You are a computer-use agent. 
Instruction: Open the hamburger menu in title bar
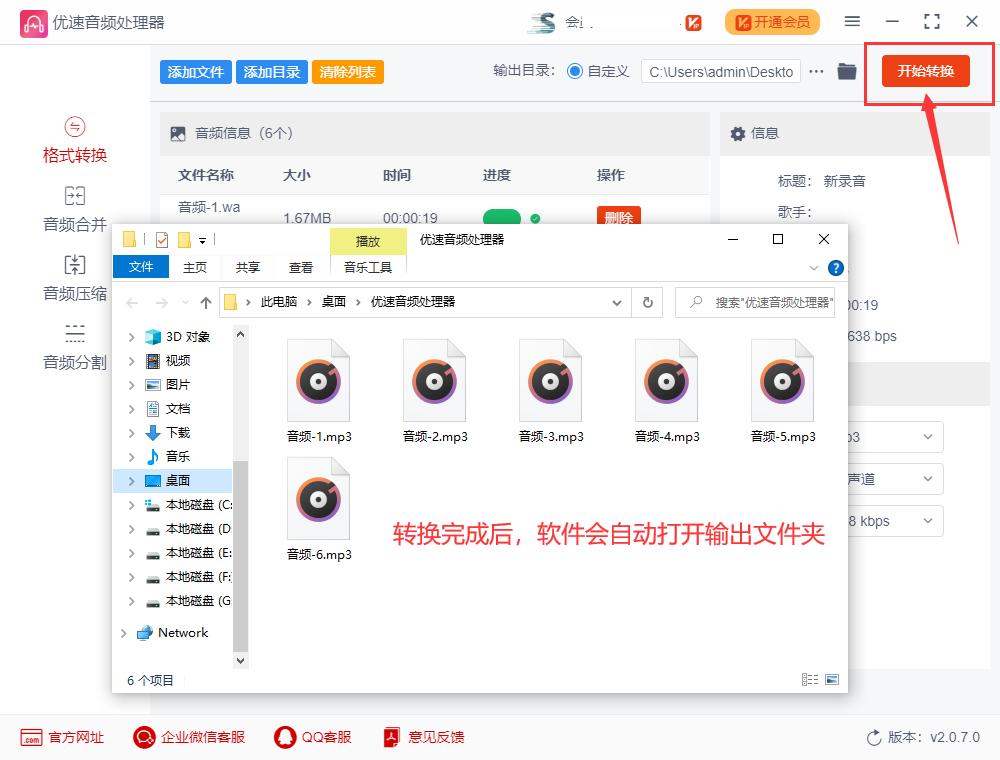coord(852,21)
